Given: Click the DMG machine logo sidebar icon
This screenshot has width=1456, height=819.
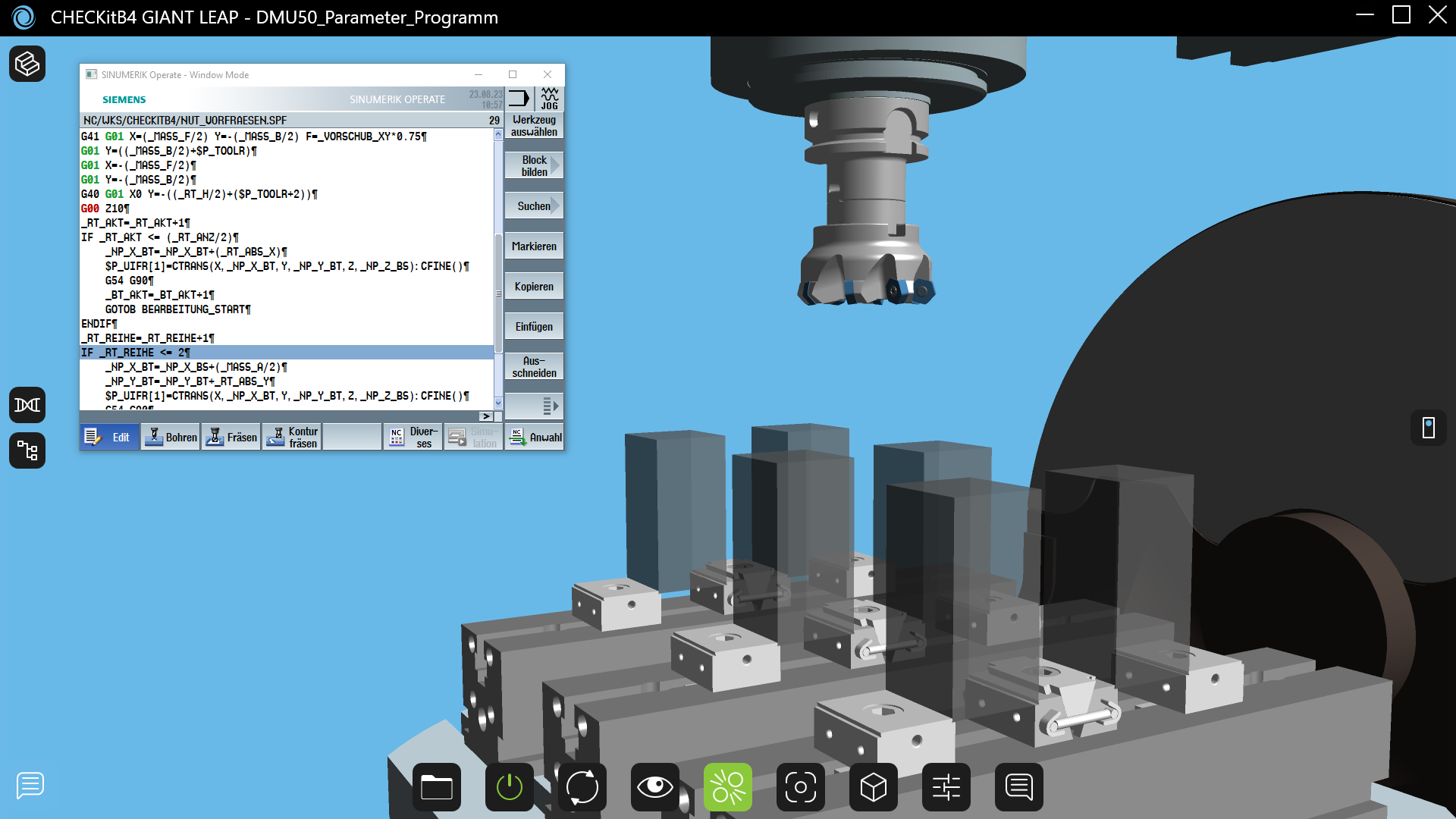Looking at the screenshot, I should coord(27,405).
